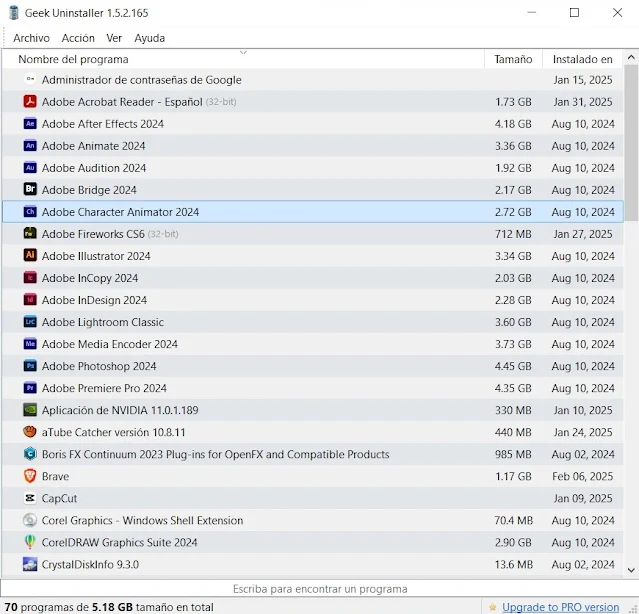Click the Fireworks CS6 icon
The image size is (639, 614).
pos(30,233)
